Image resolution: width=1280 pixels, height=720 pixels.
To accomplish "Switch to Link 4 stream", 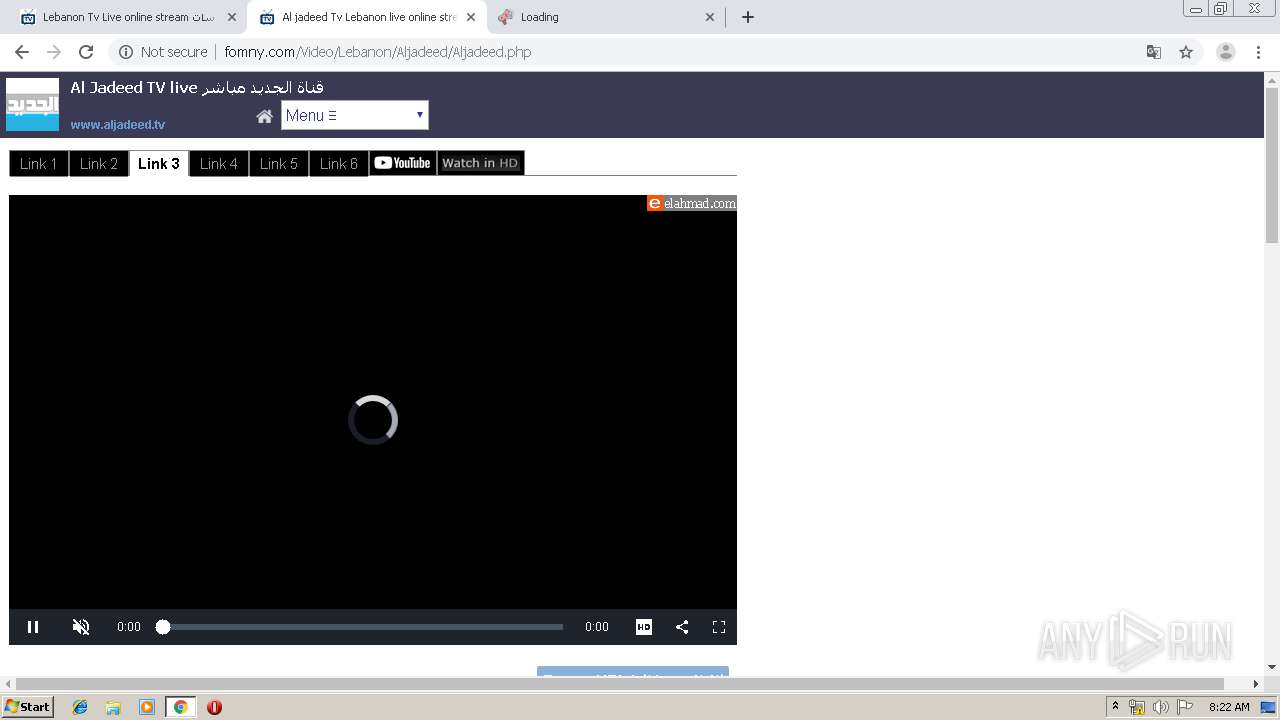I will pos(219,163).
